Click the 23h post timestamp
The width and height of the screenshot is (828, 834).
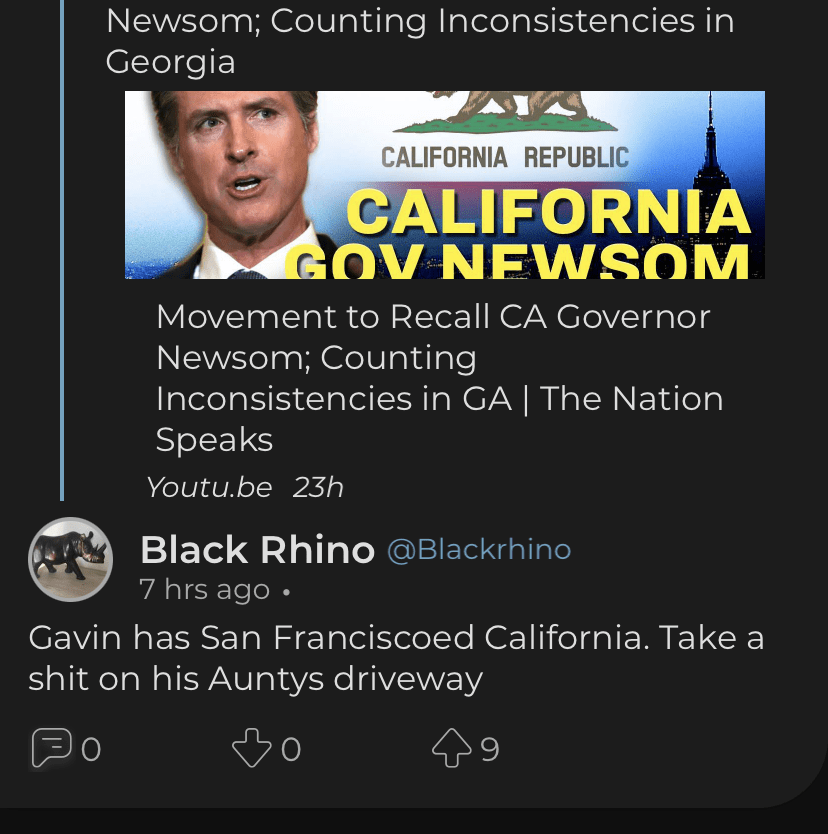318,487
